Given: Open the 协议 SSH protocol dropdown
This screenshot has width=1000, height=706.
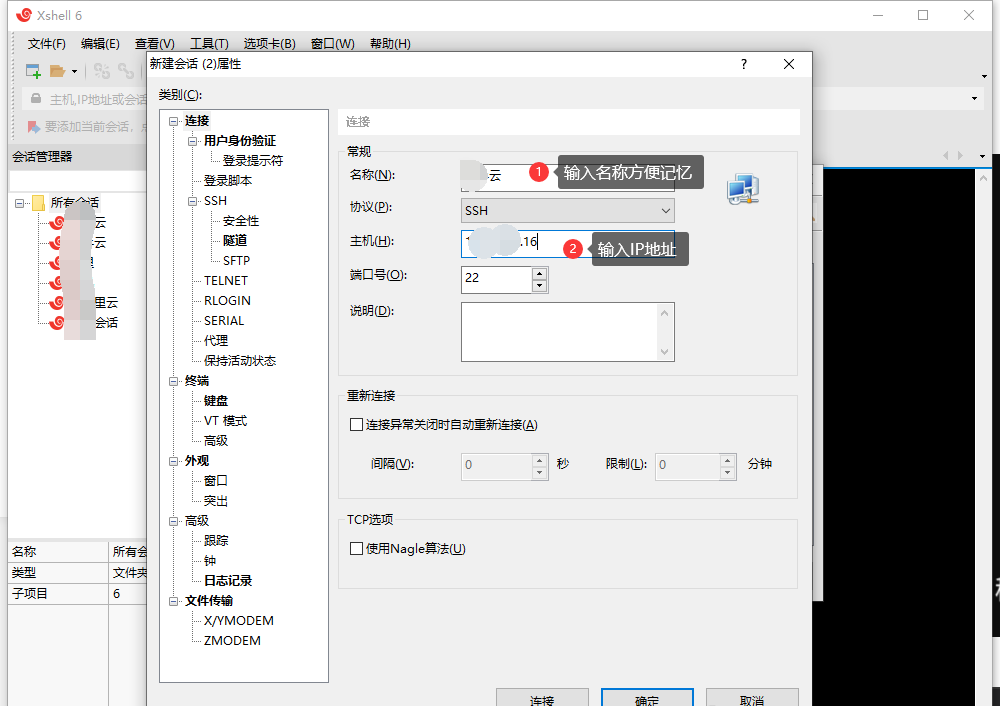Looking at the screenshot, I should click(568, 210).
